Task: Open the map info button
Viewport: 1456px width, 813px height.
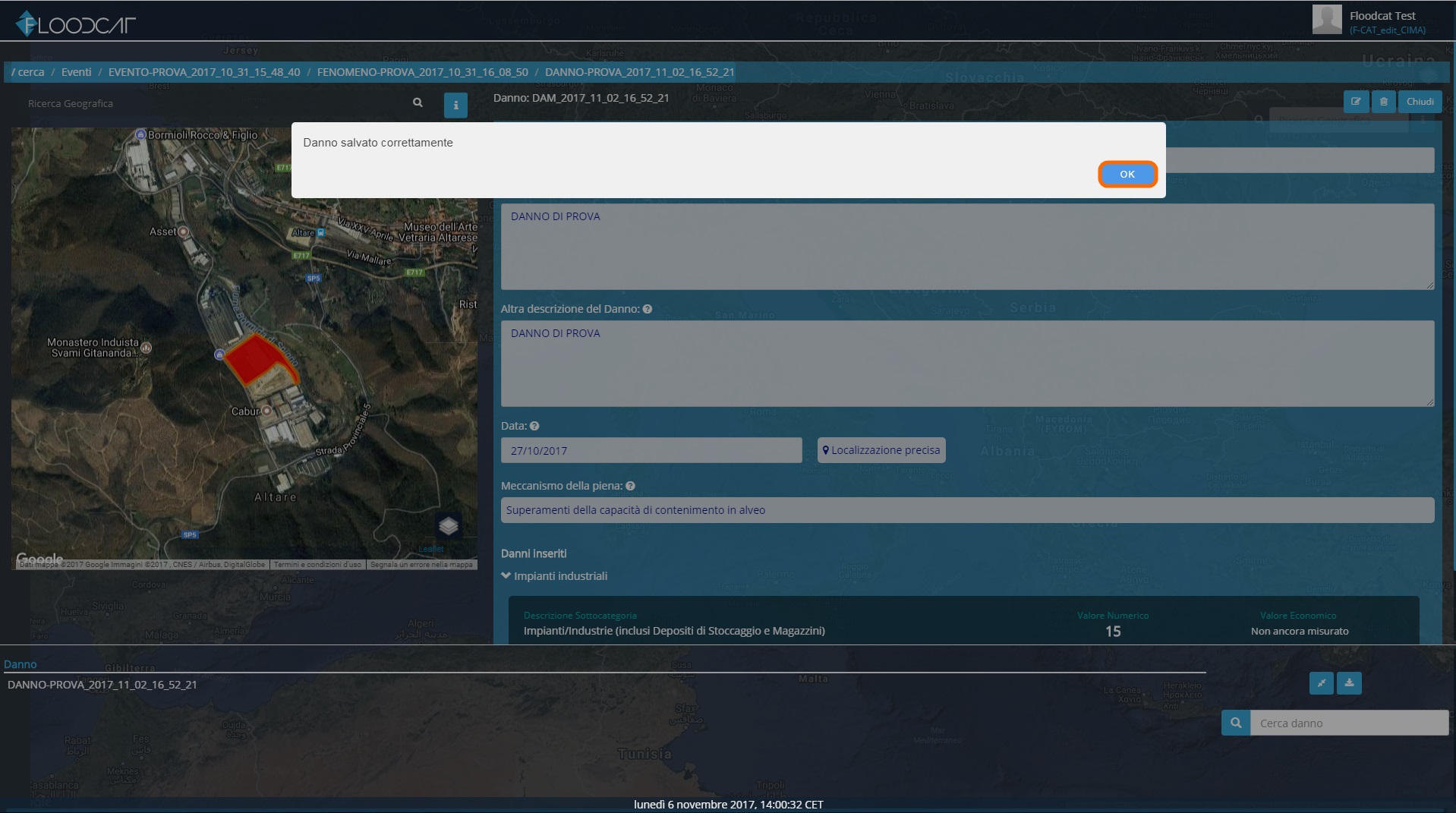Action: click(455, 106)
